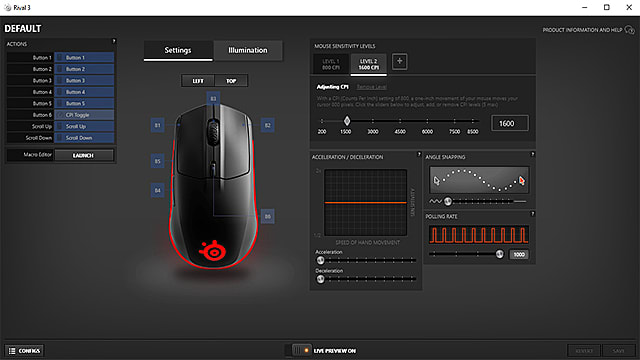Image resolution: width=640 pixels, height=360 pixels.
Task: Click the Adjusting CPI heading
Action: [x=332, y=87]
